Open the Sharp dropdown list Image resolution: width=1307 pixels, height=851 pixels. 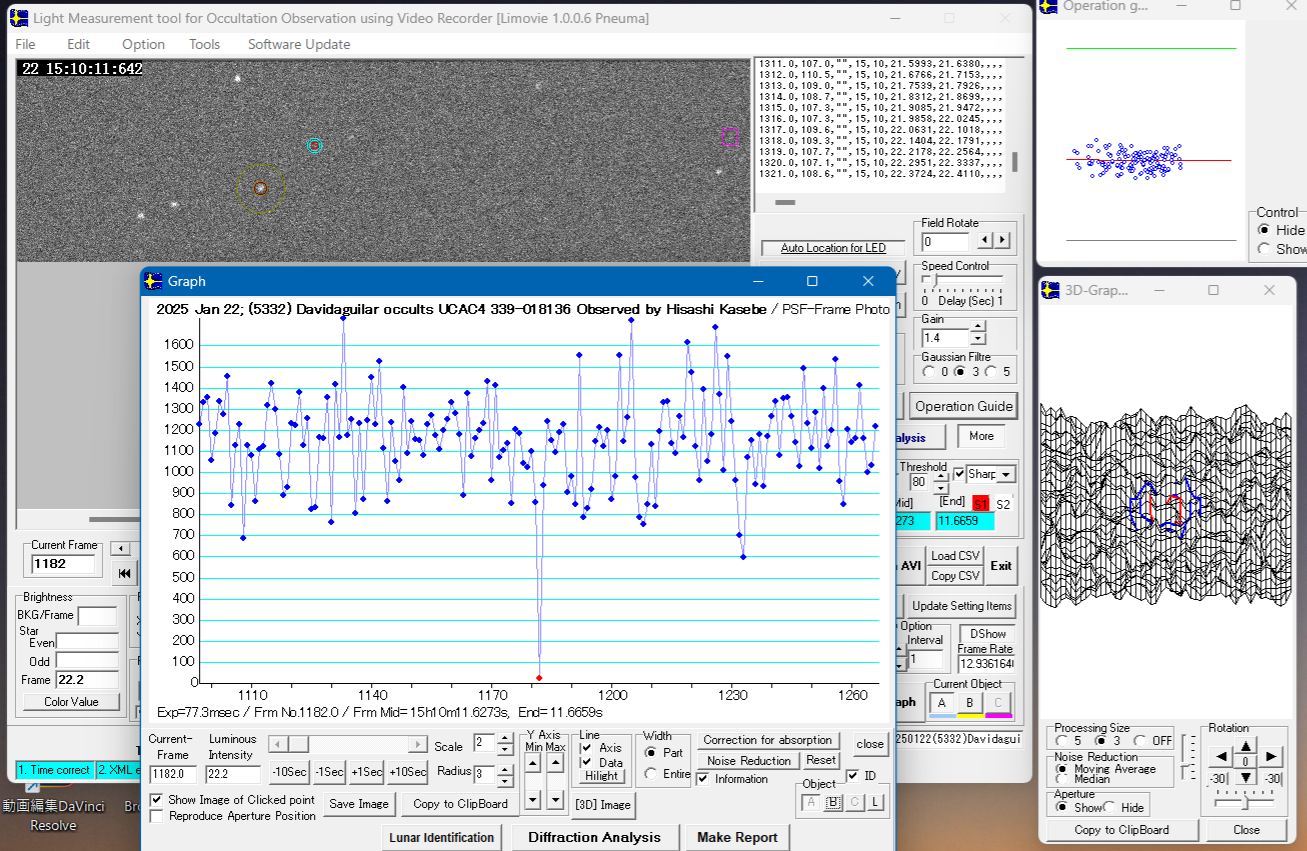[1006, 474]
